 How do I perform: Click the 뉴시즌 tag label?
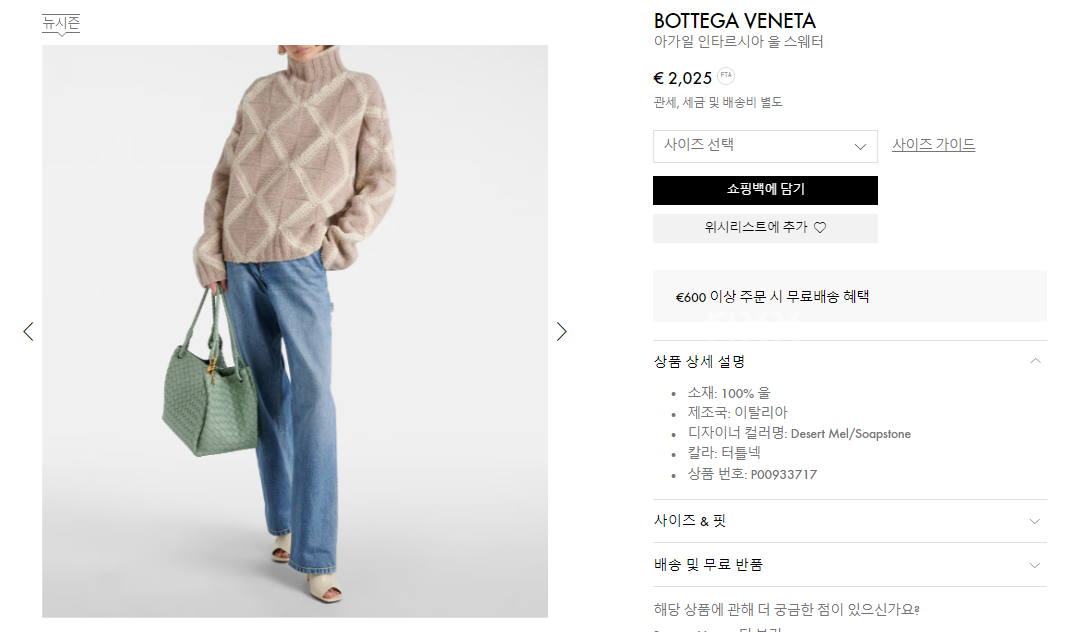61,23
